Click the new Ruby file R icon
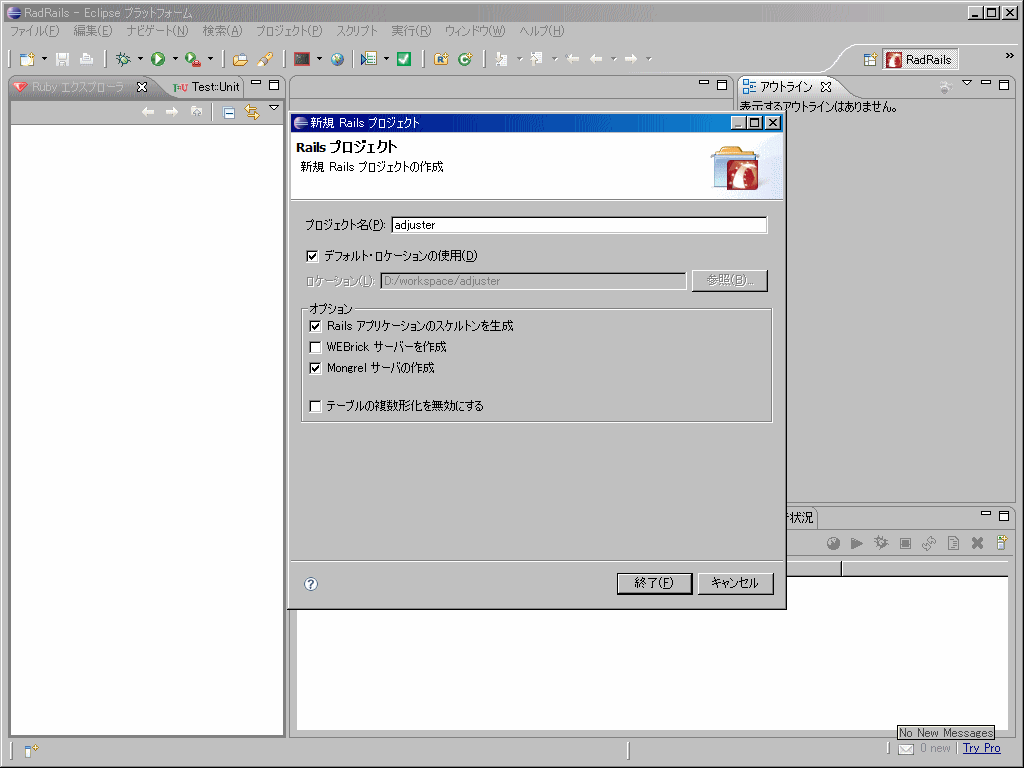Viewport: 1024px width, 768px height. tap(441, 59)
